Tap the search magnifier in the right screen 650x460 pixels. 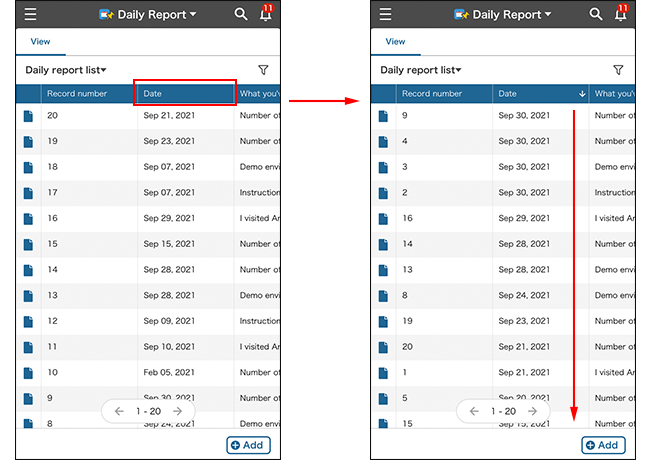coord(596,14)
